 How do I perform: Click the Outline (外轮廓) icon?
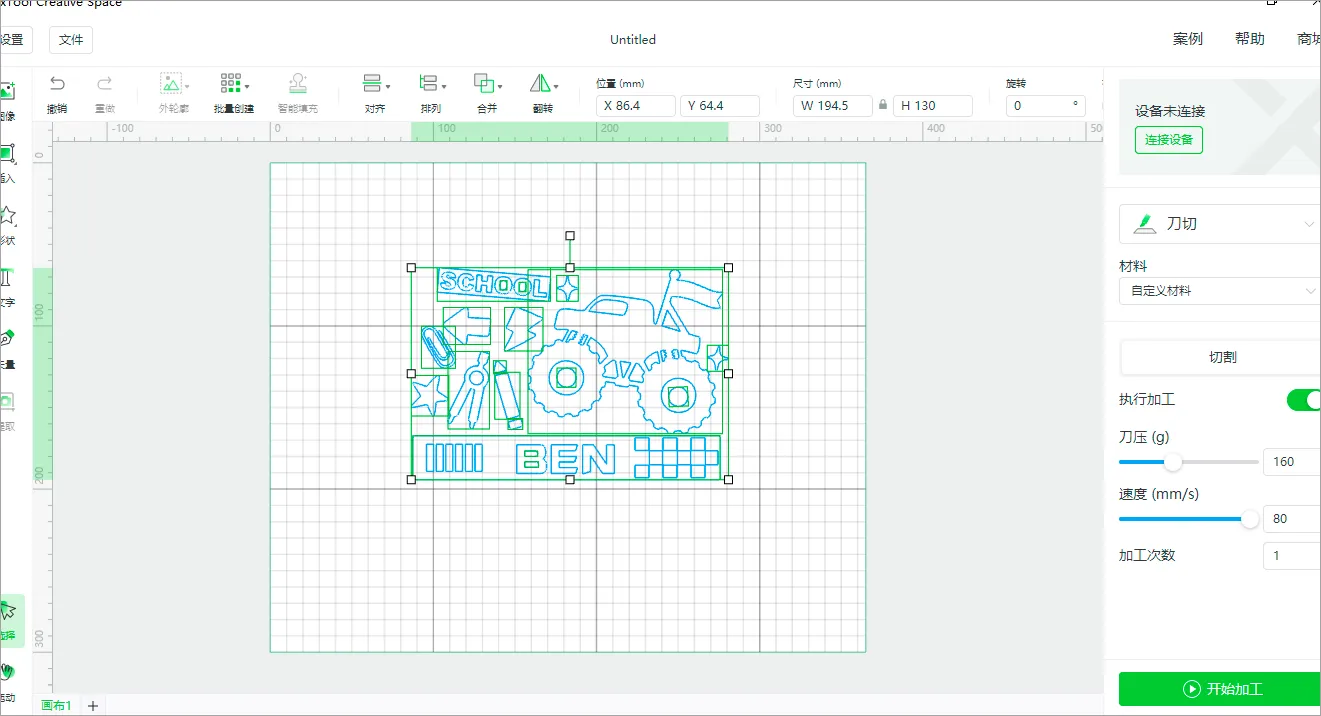tap(171, 84)
